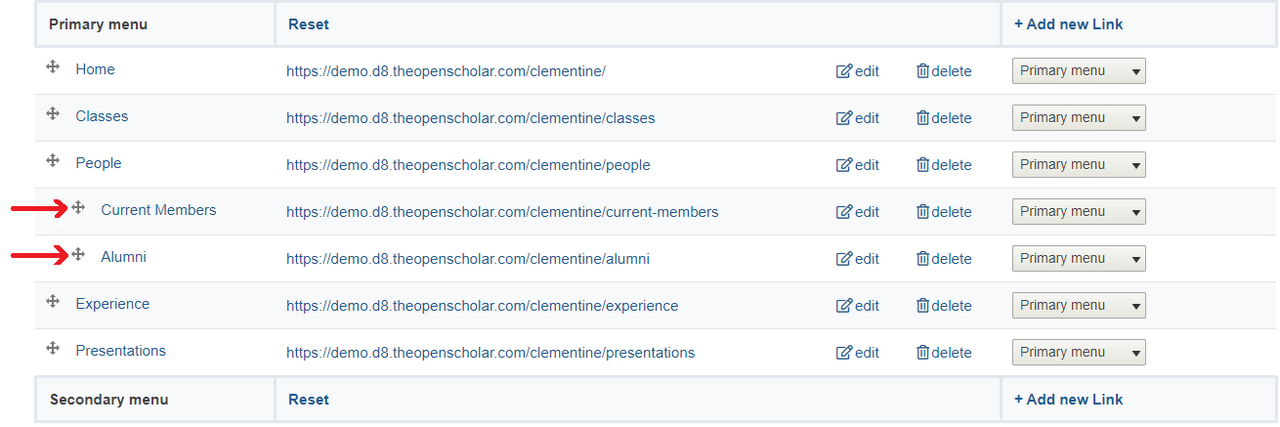The height and width of the screenshot is (427, 1280).
Task: Open the clementine/experience URL link
Action: 482,306
